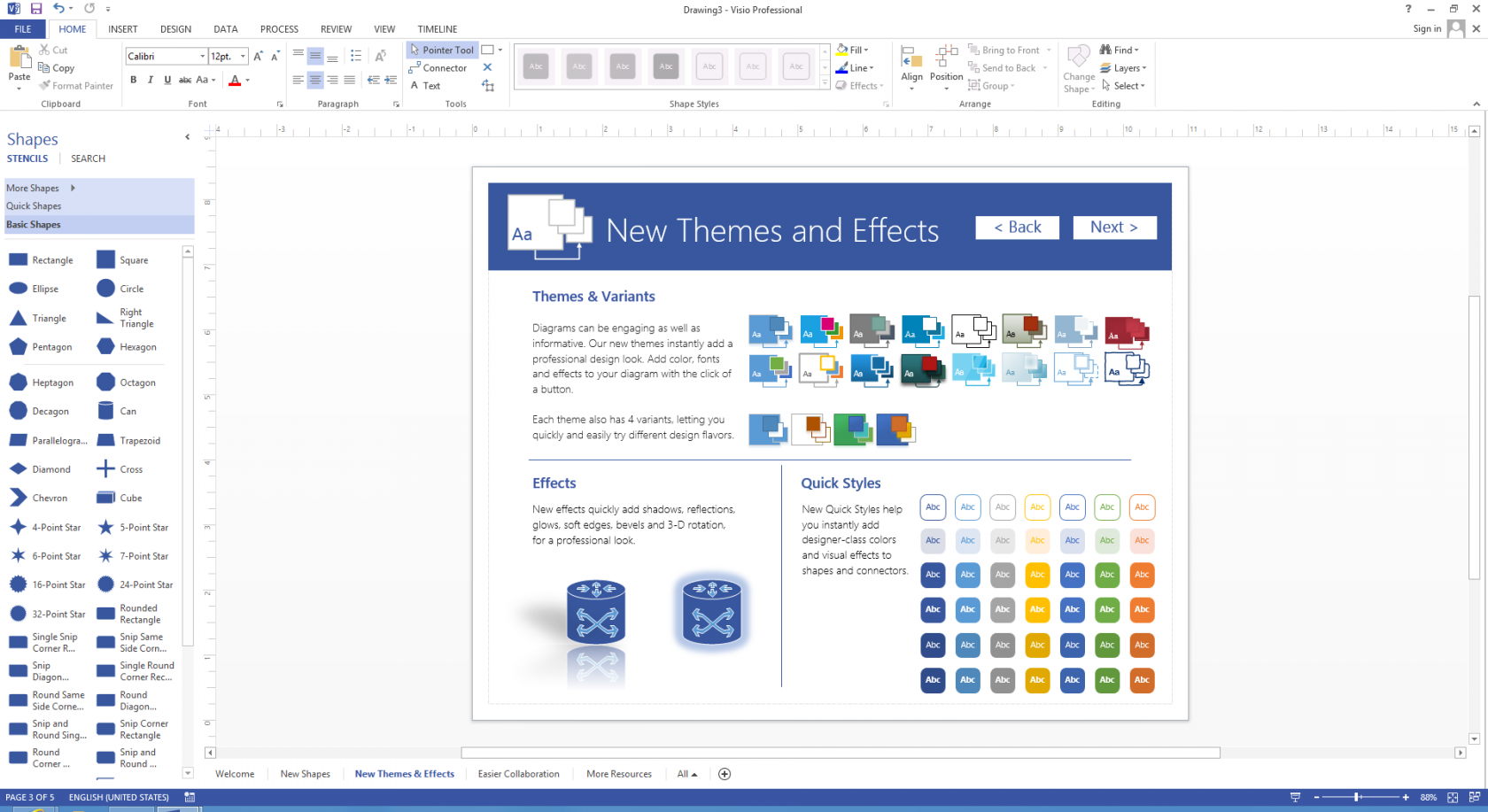Open the font name dropdown
The width and height of the screenshot is (1488, 812).
pyautogui.click(x=202, y=56)
